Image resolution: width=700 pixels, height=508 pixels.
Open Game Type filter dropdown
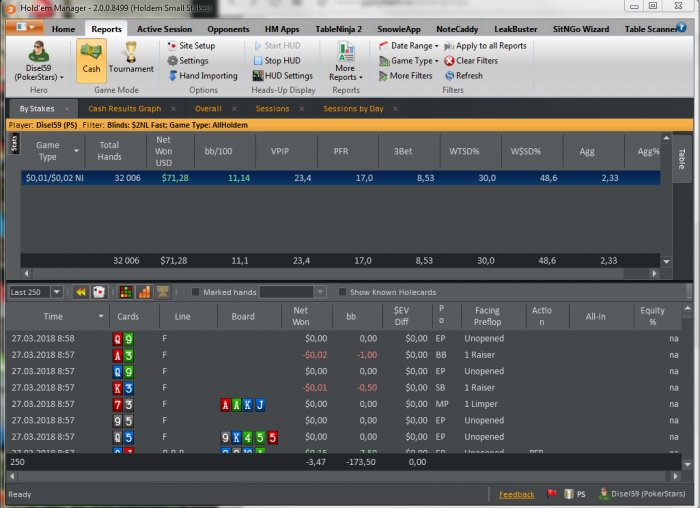(x=408, y=61)
